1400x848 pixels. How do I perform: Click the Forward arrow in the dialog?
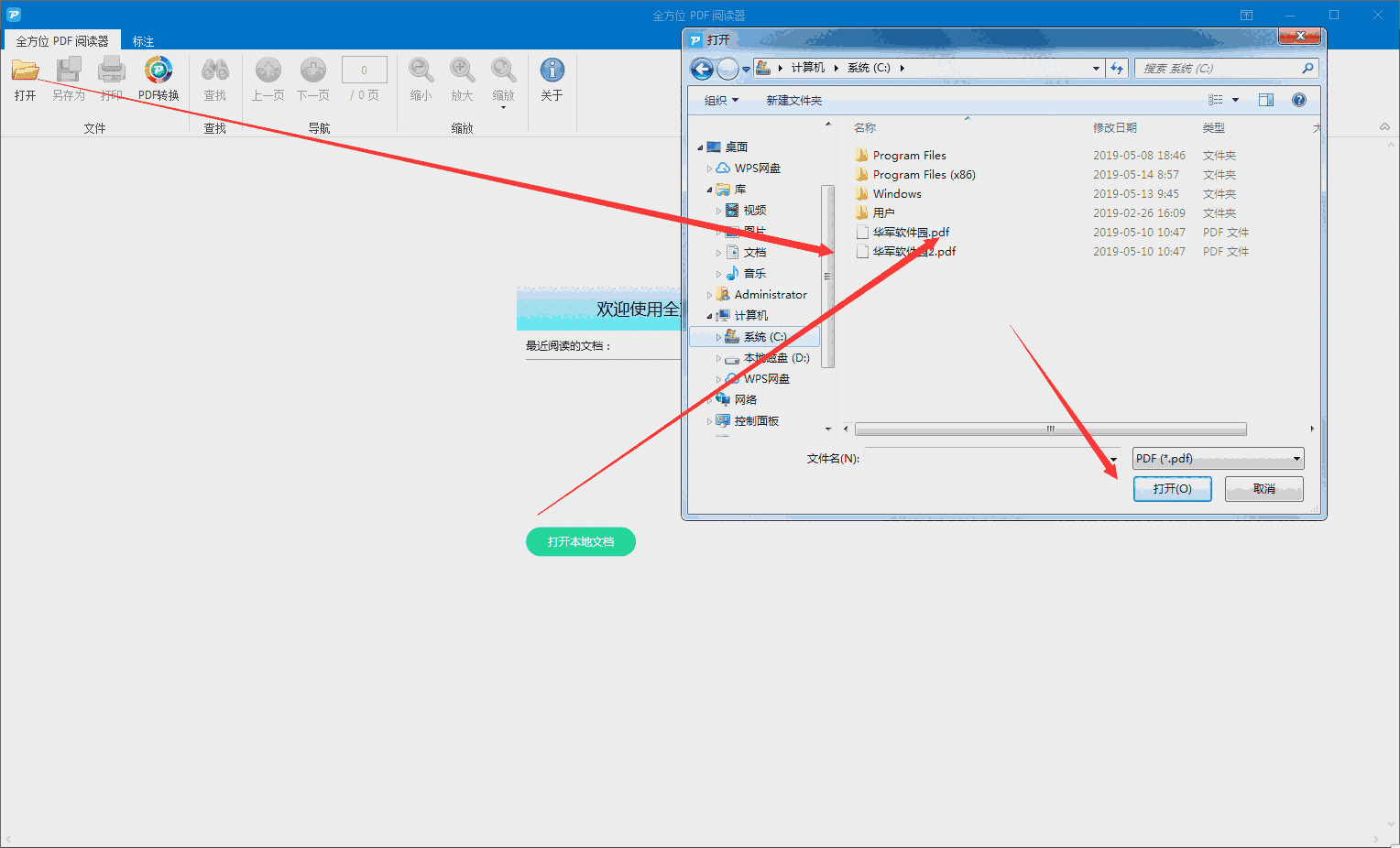tap(727, 69)
